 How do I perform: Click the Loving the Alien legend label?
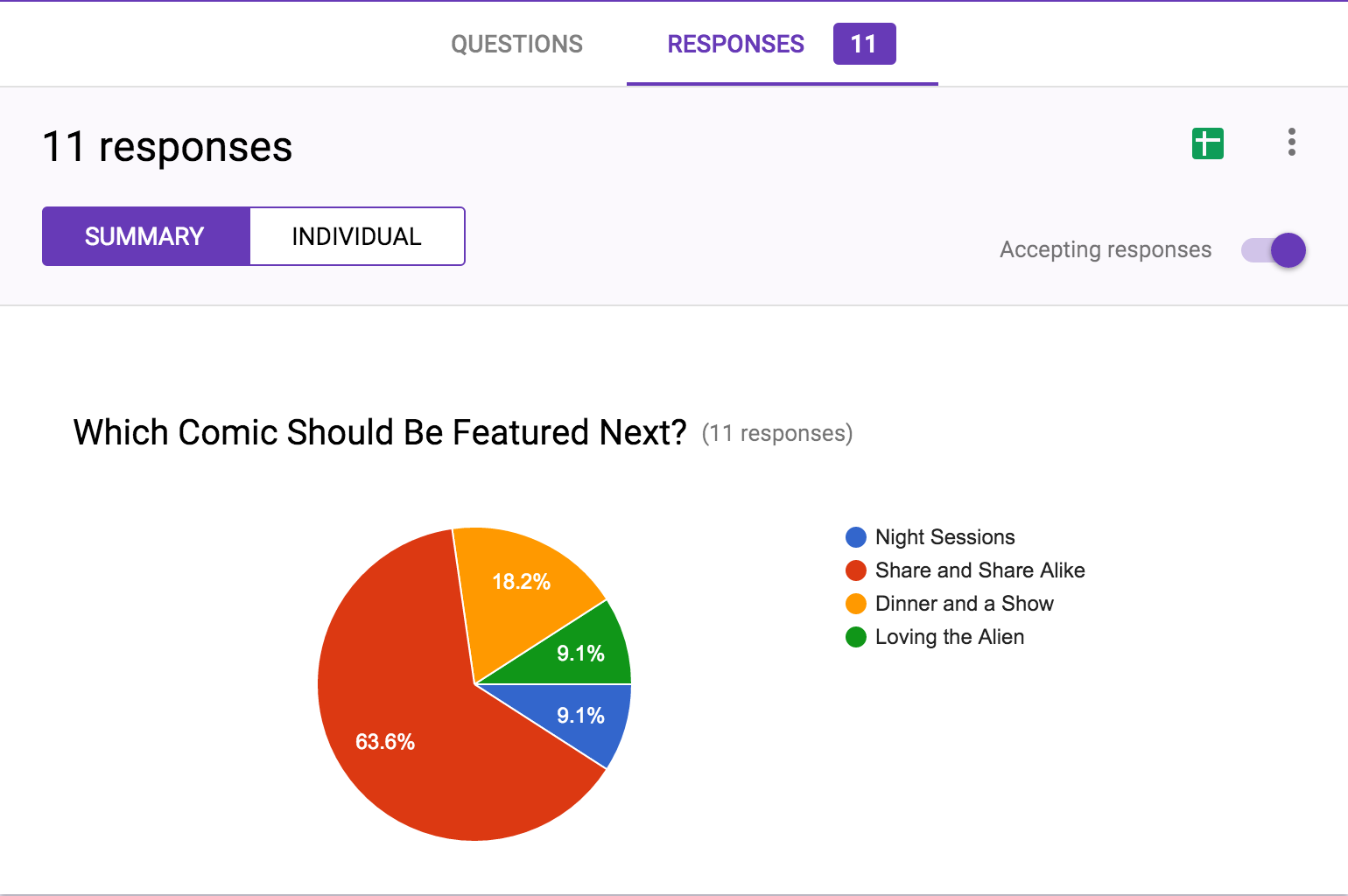point(950,637)
